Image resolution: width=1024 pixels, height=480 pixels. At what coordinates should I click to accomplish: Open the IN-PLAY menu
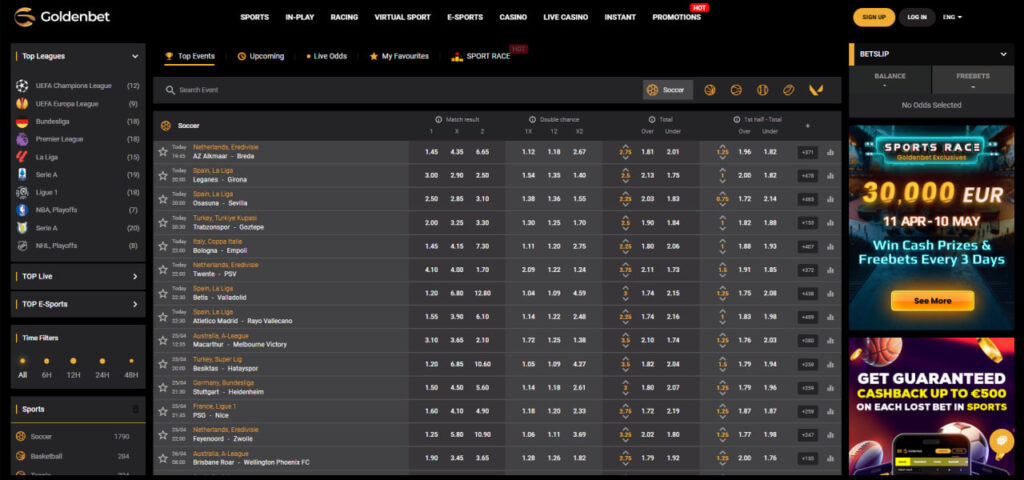pos(300,17)
